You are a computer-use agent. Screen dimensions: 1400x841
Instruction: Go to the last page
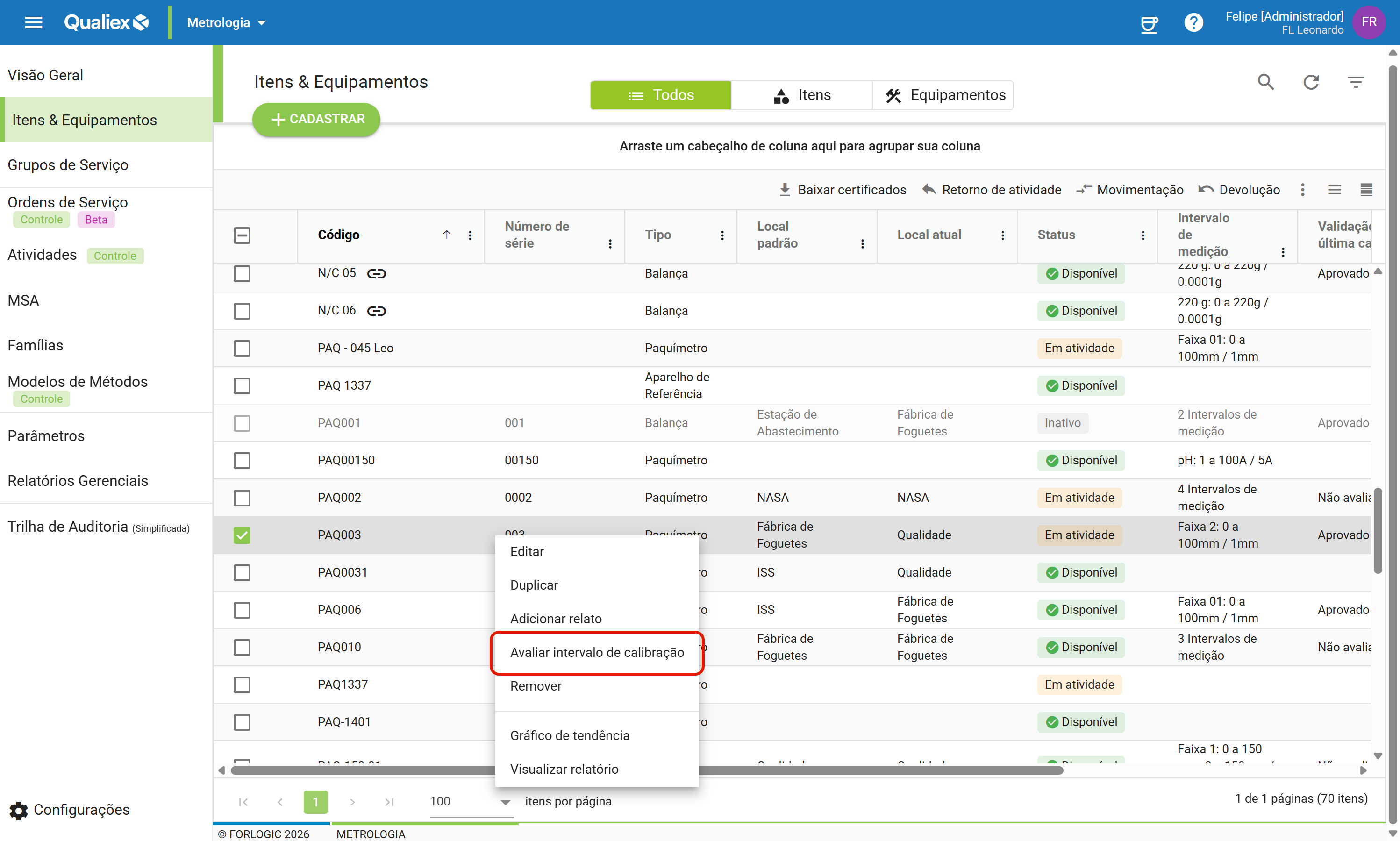(x=389, y=802)
